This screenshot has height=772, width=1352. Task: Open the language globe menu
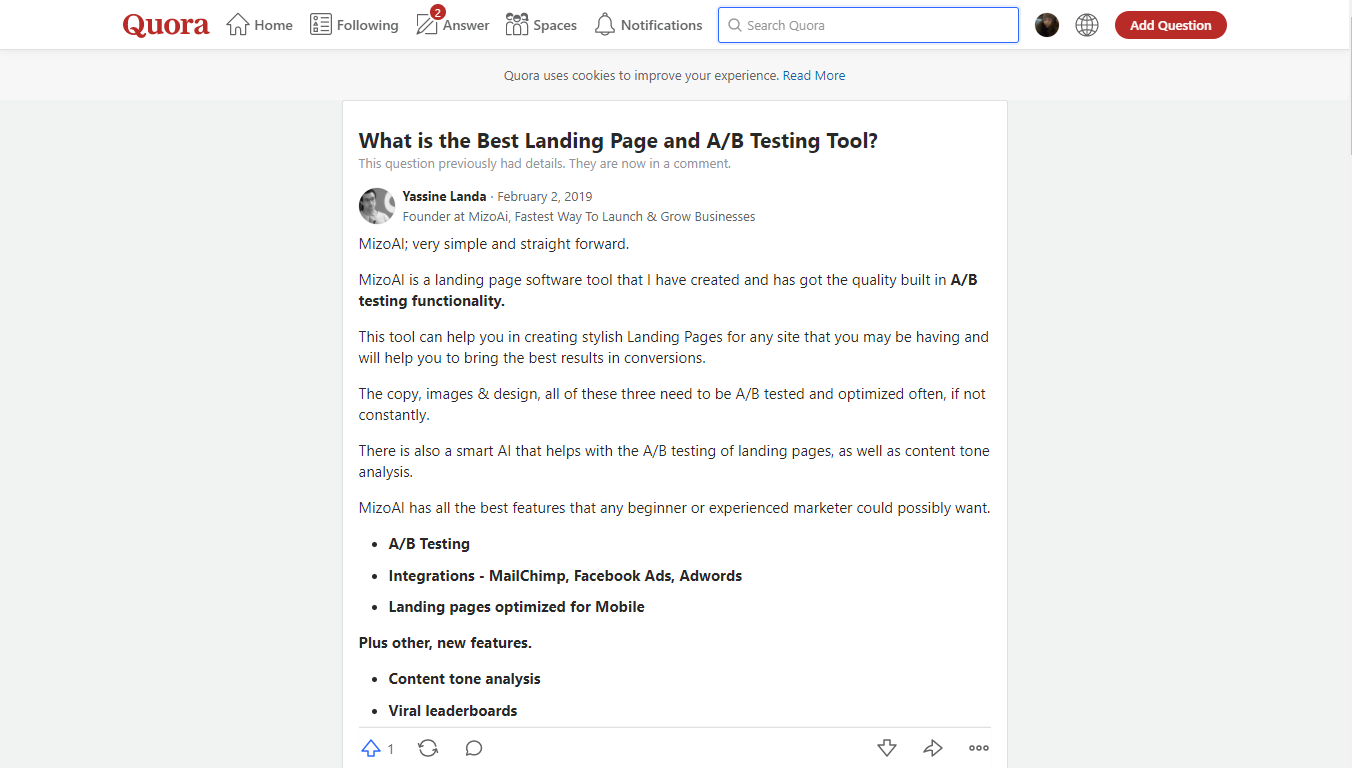(x=1087, y=25)
